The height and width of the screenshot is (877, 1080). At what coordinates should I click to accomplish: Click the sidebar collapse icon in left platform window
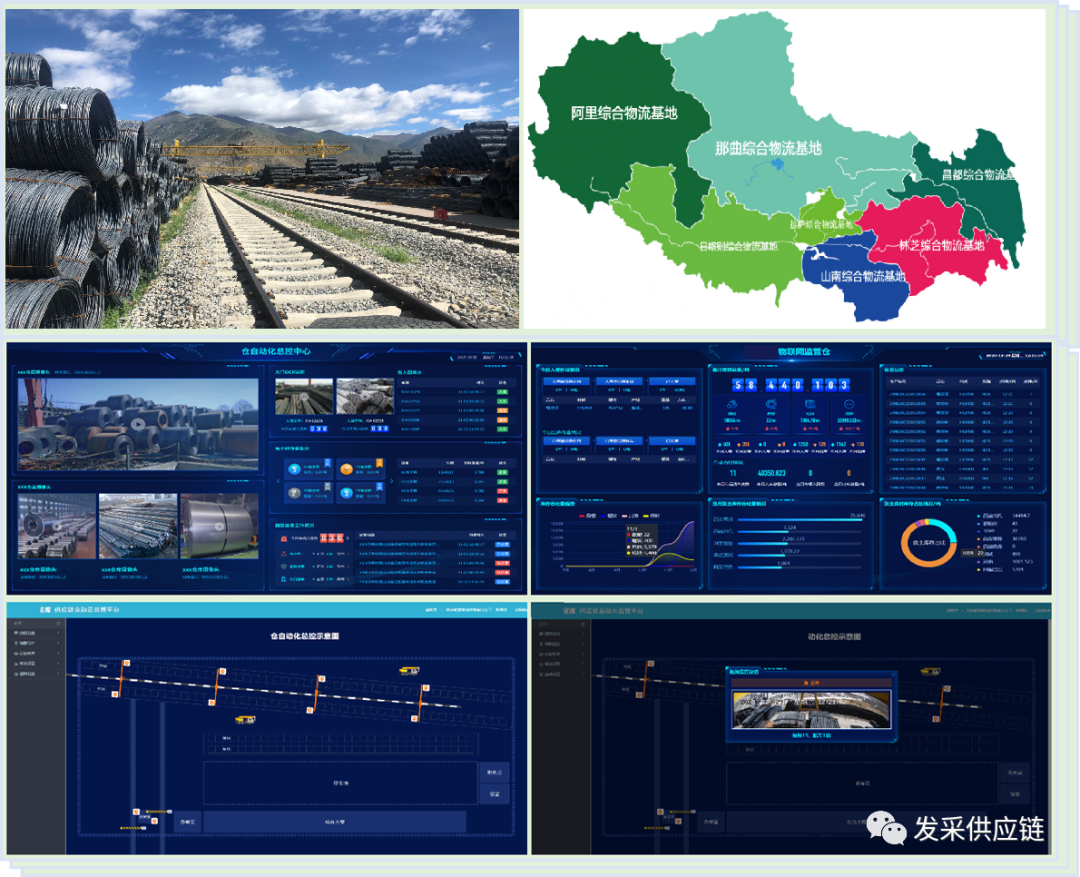59,623
